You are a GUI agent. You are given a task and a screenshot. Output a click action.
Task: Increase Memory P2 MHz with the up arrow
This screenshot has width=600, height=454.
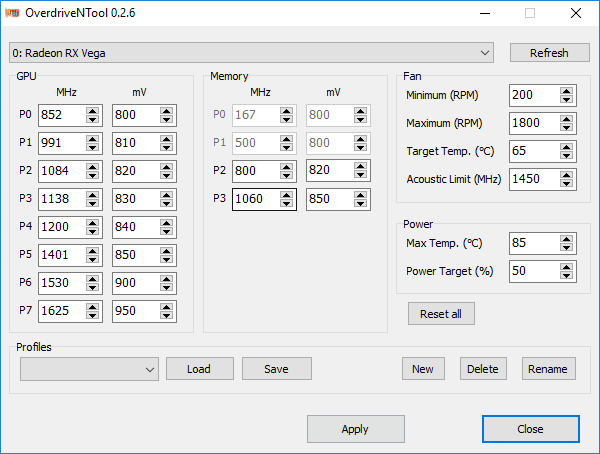click(287, 167)
